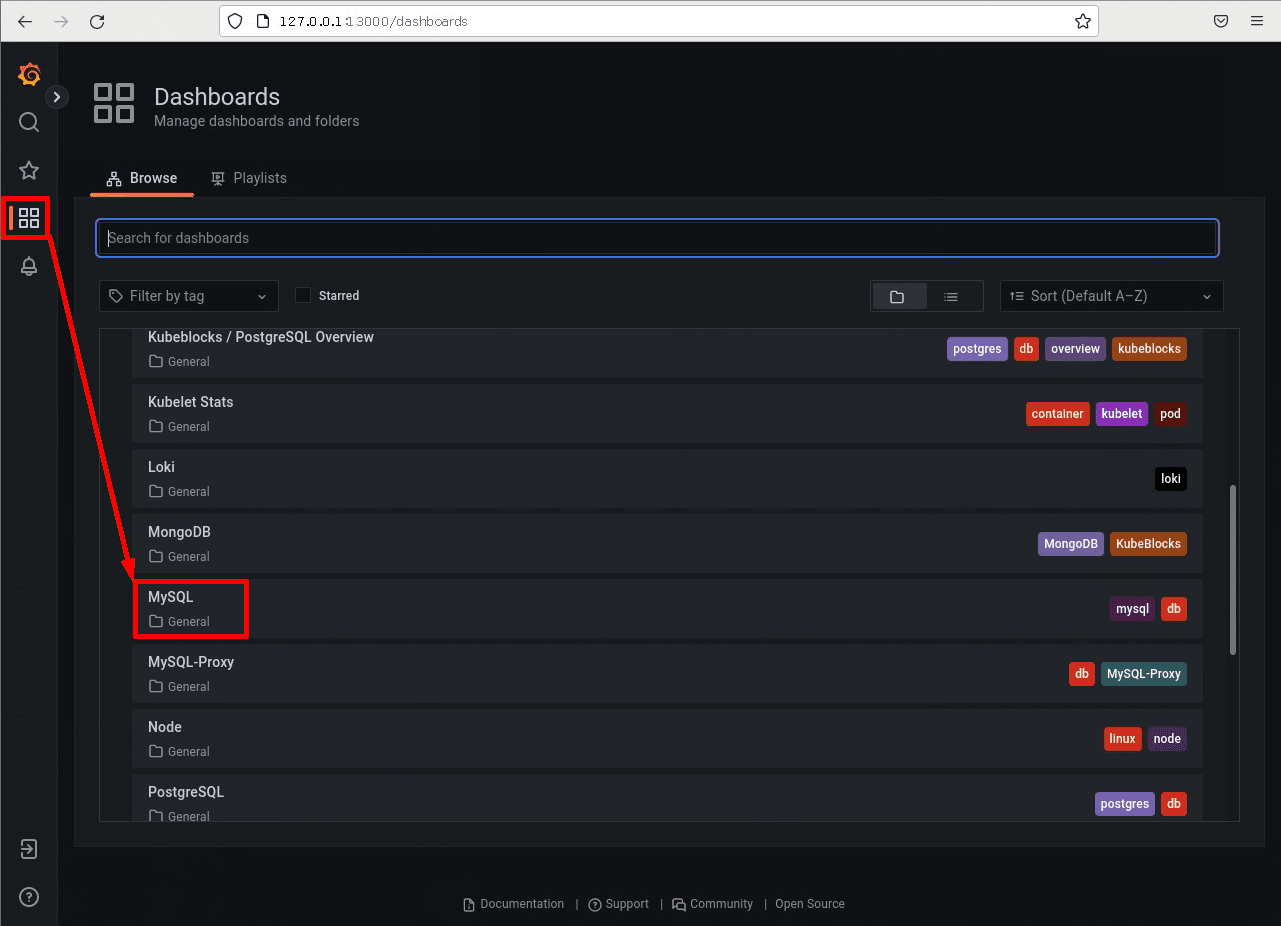
Task: Go back with the browser back arrow
Action: 25,21
